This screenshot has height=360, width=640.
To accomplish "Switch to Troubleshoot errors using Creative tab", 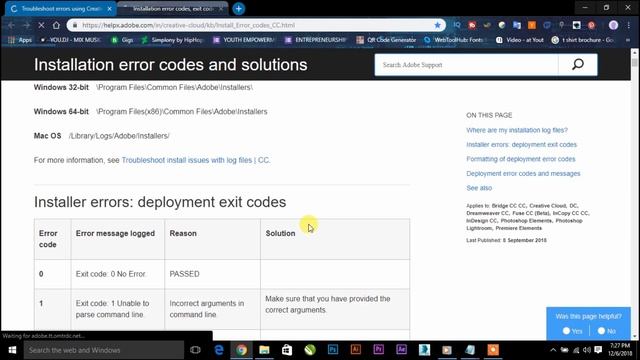I will (x=60, y=9).
